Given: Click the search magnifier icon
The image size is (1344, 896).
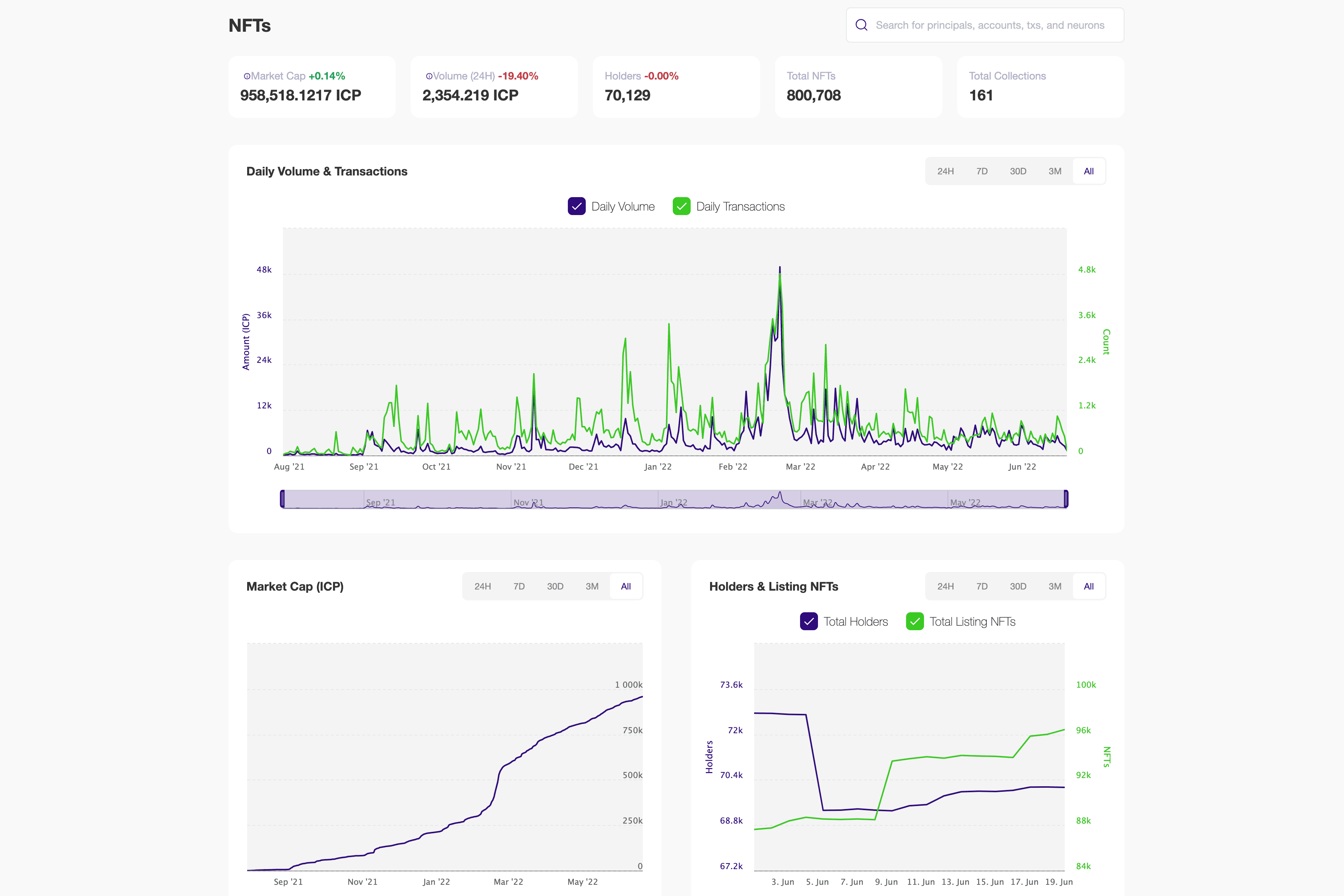Looking at the screenshot, I should [861, 25].
